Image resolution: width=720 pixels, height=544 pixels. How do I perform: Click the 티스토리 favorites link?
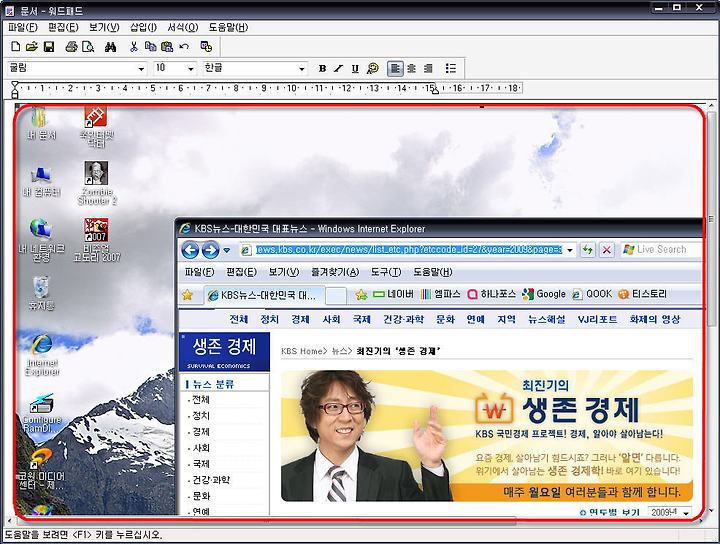pos(642,294)
